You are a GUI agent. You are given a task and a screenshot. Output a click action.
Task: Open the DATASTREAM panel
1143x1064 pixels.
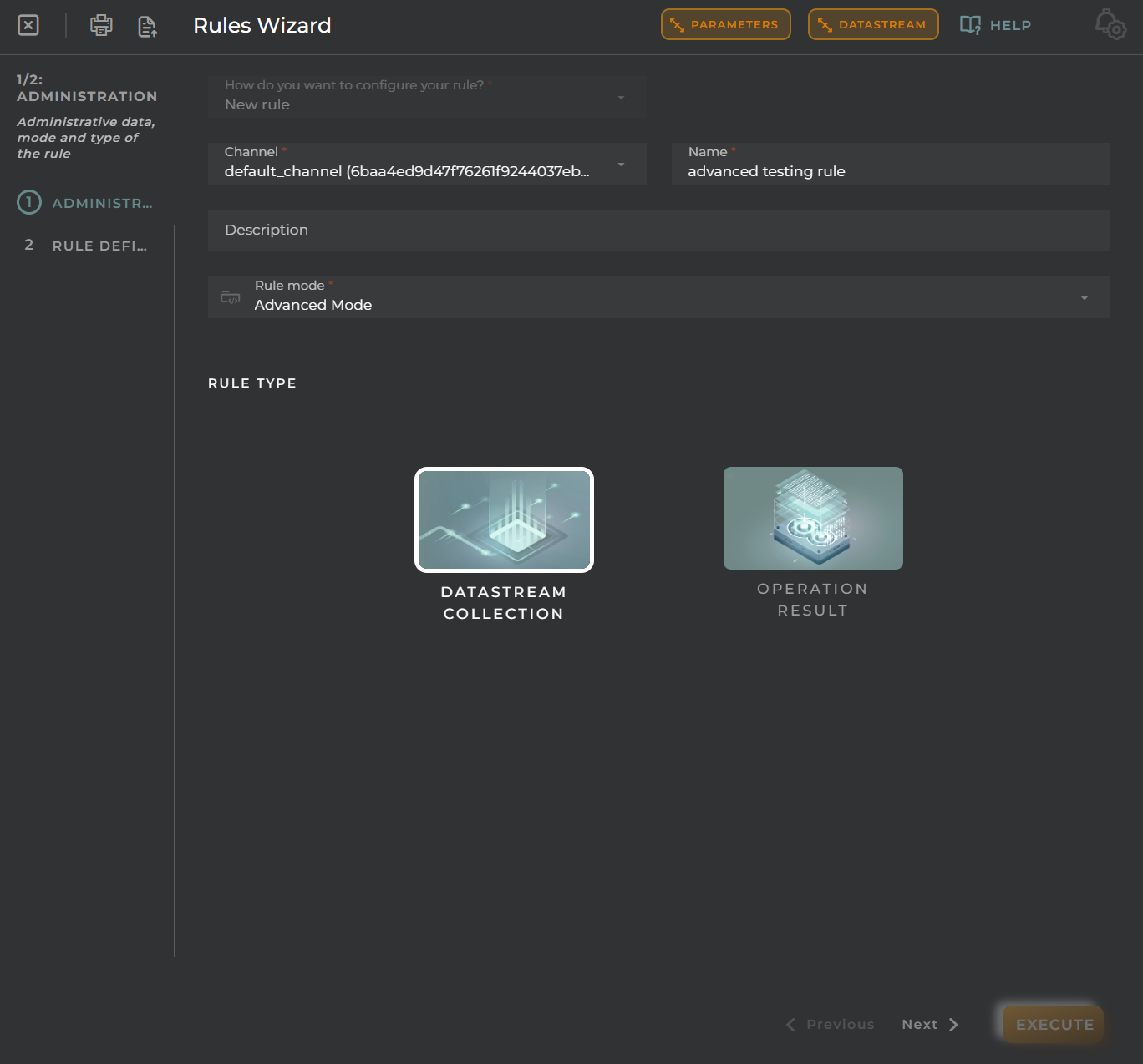873,24
